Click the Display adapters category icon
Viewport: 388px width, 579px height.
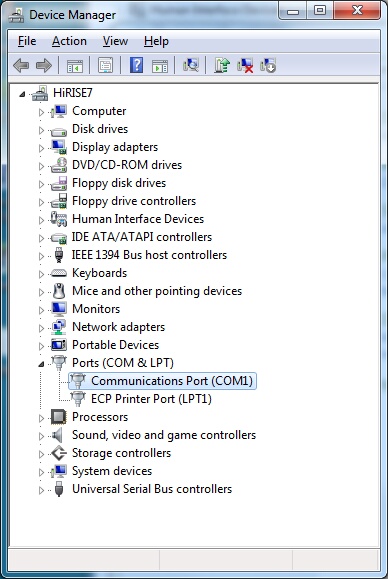(x=59, y=147)
